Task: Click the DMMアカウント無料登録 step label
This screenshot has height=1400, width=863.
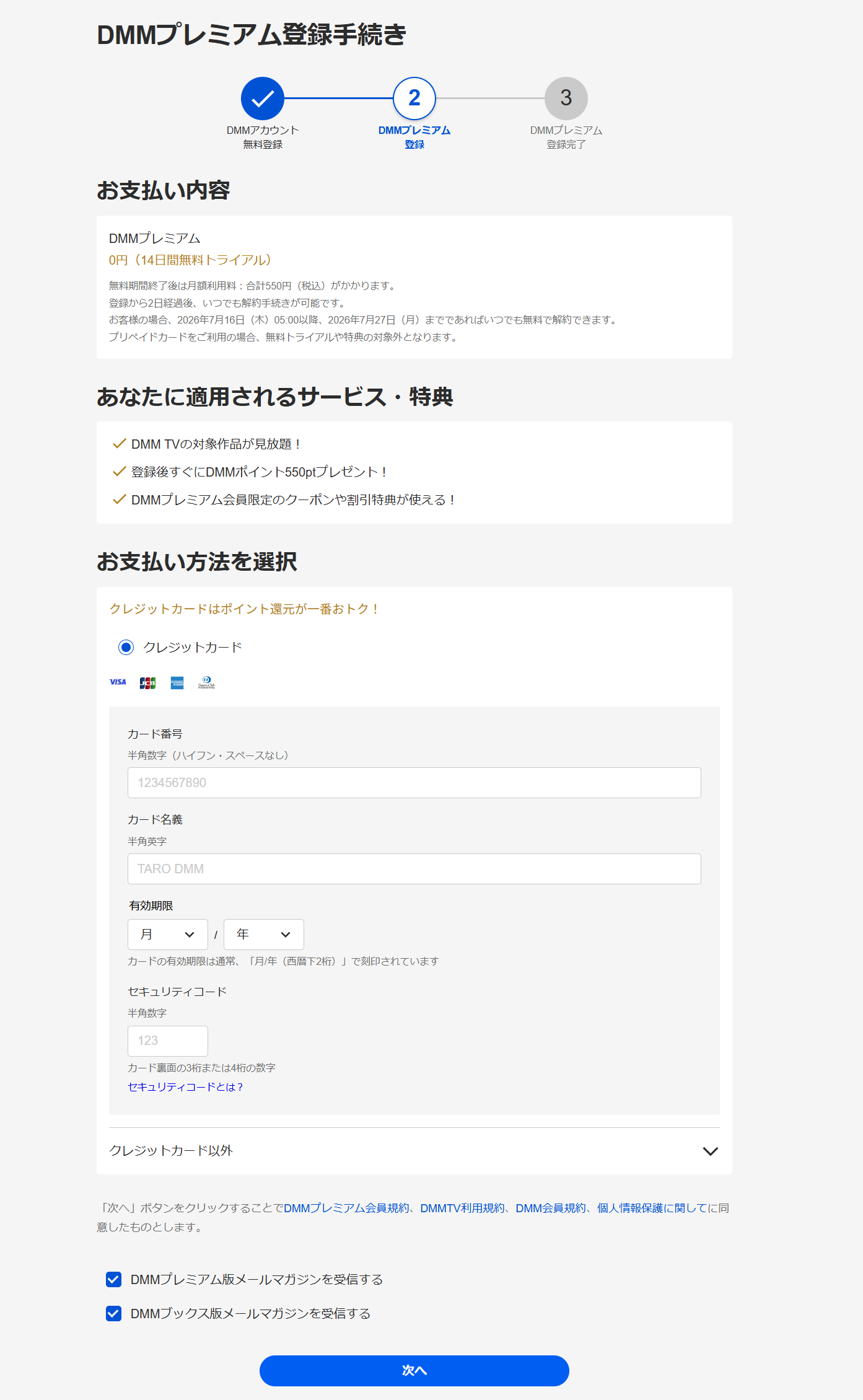Action: [x=263, y=137]
